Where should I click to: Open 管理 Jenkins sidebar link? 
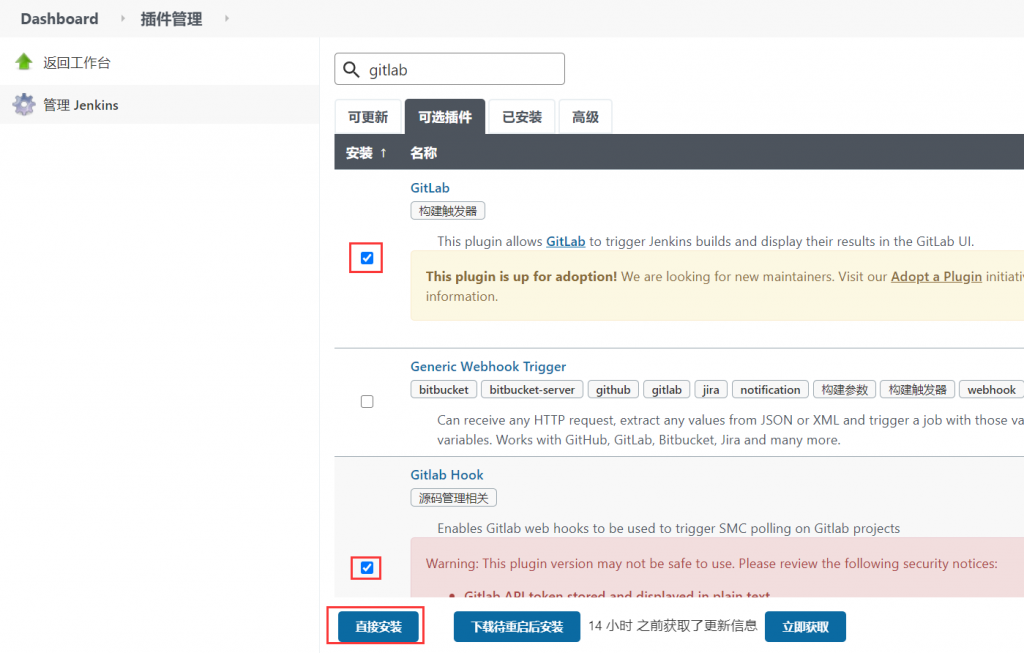tap(81, 105)
